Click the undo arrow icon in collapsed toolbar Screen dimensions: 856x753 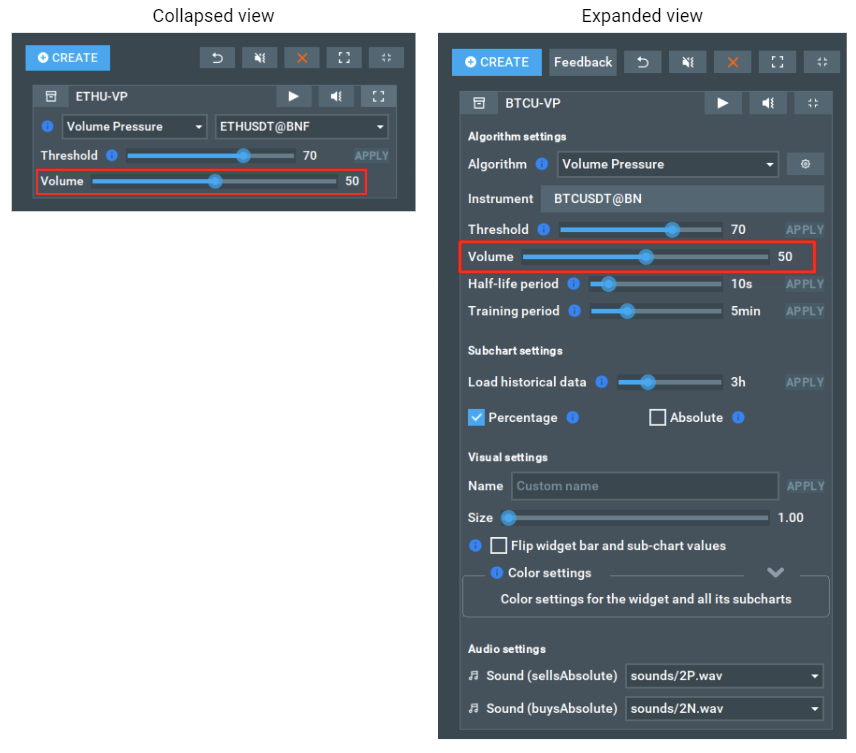click(x=217, y=58)
